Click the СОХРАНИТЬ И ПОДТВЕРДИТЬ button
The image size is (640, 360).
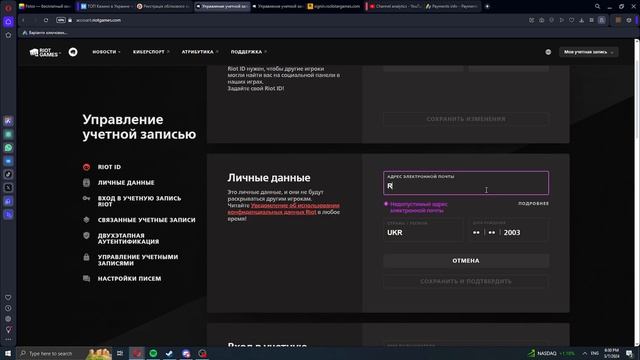point(466,281)
